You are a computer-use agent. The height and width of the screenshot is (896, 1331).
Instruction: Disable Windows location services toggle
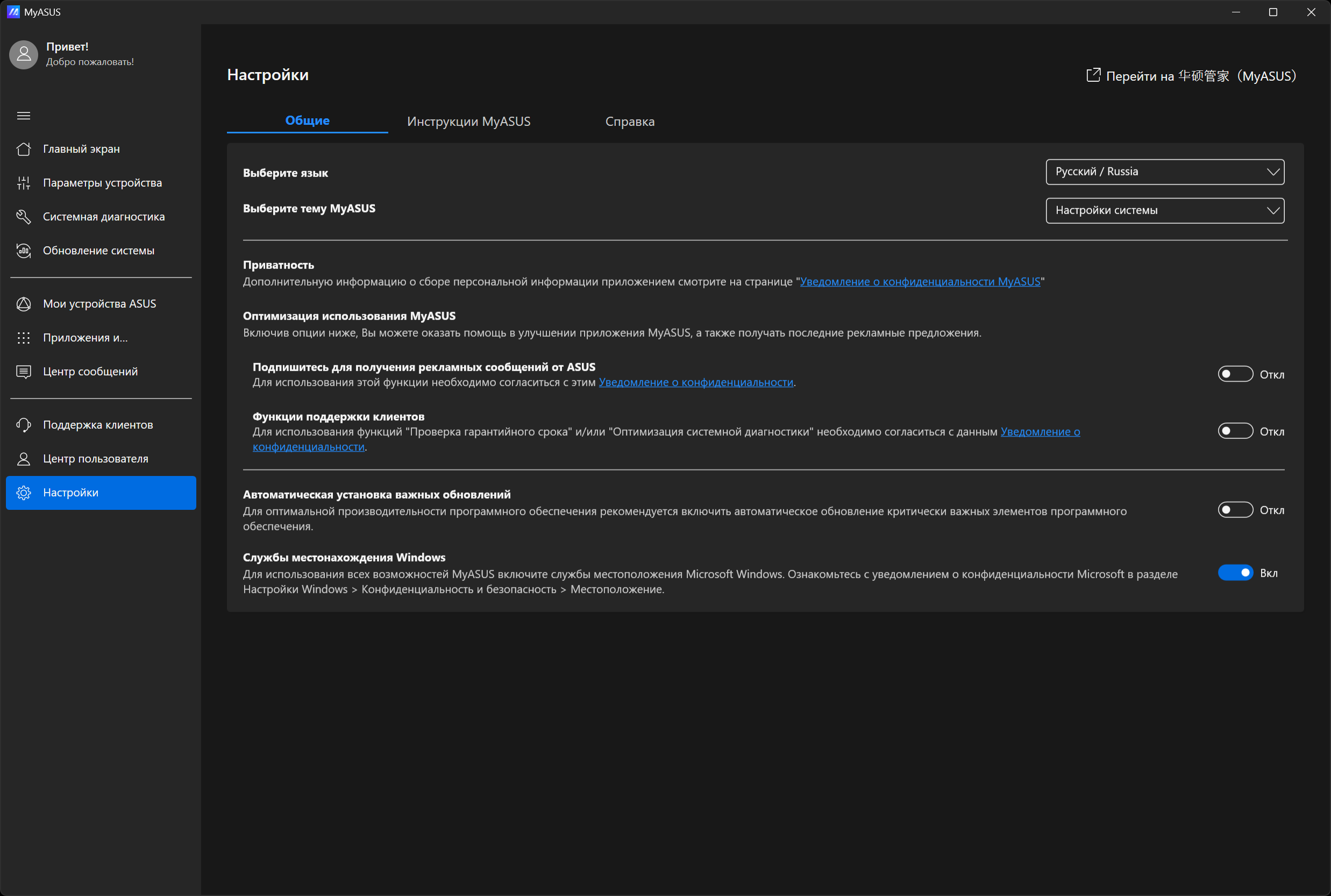1234,573
